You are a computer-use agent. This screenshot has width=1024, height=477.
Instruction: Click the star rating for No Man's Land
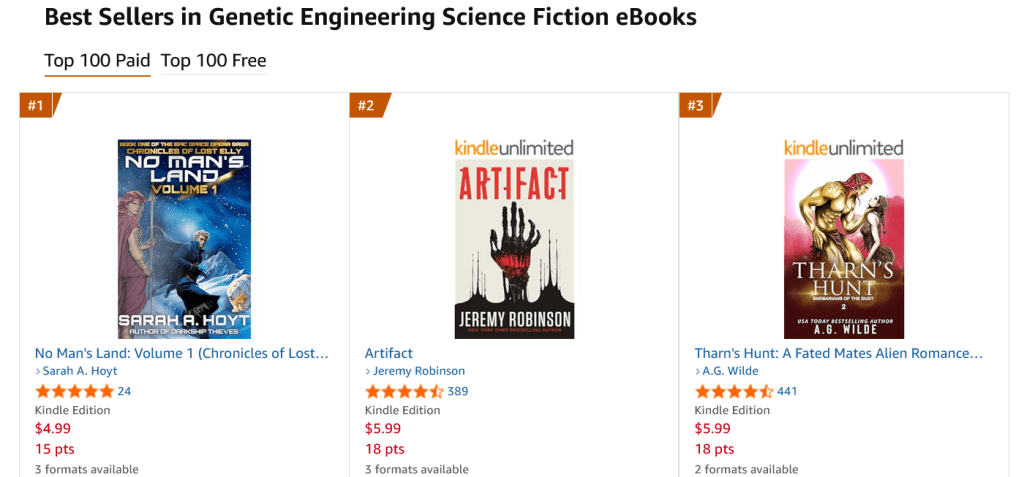[x=74, y=391]
